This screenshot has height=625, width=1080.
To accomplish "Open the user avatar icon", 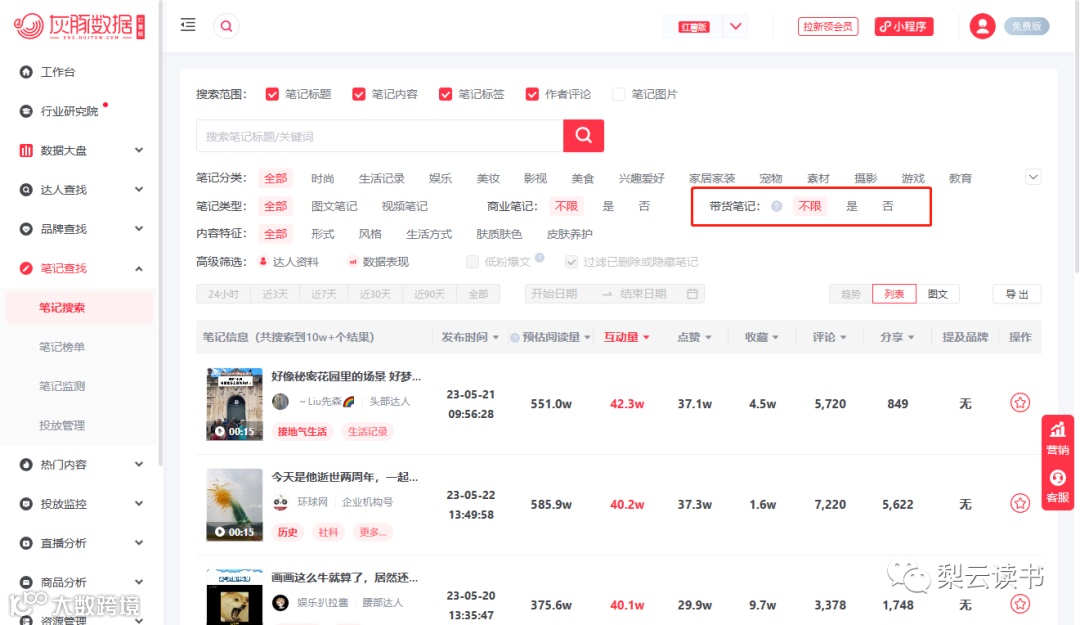I will click(x=982, y=26).
